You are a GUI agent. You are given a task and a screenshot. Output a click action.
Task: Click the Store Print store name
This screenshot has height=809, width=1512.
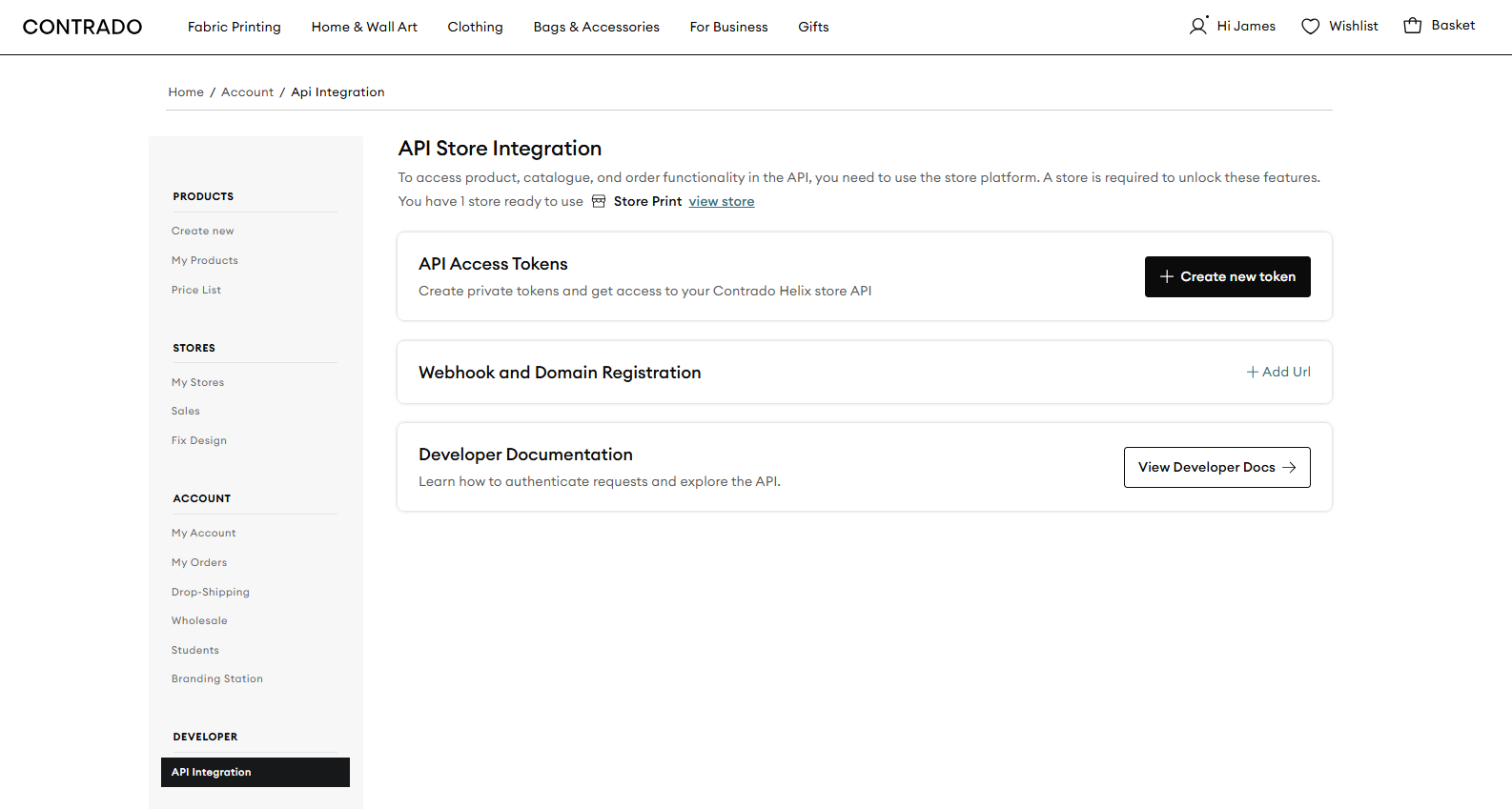pyautogui.click(x=648, y=201)
